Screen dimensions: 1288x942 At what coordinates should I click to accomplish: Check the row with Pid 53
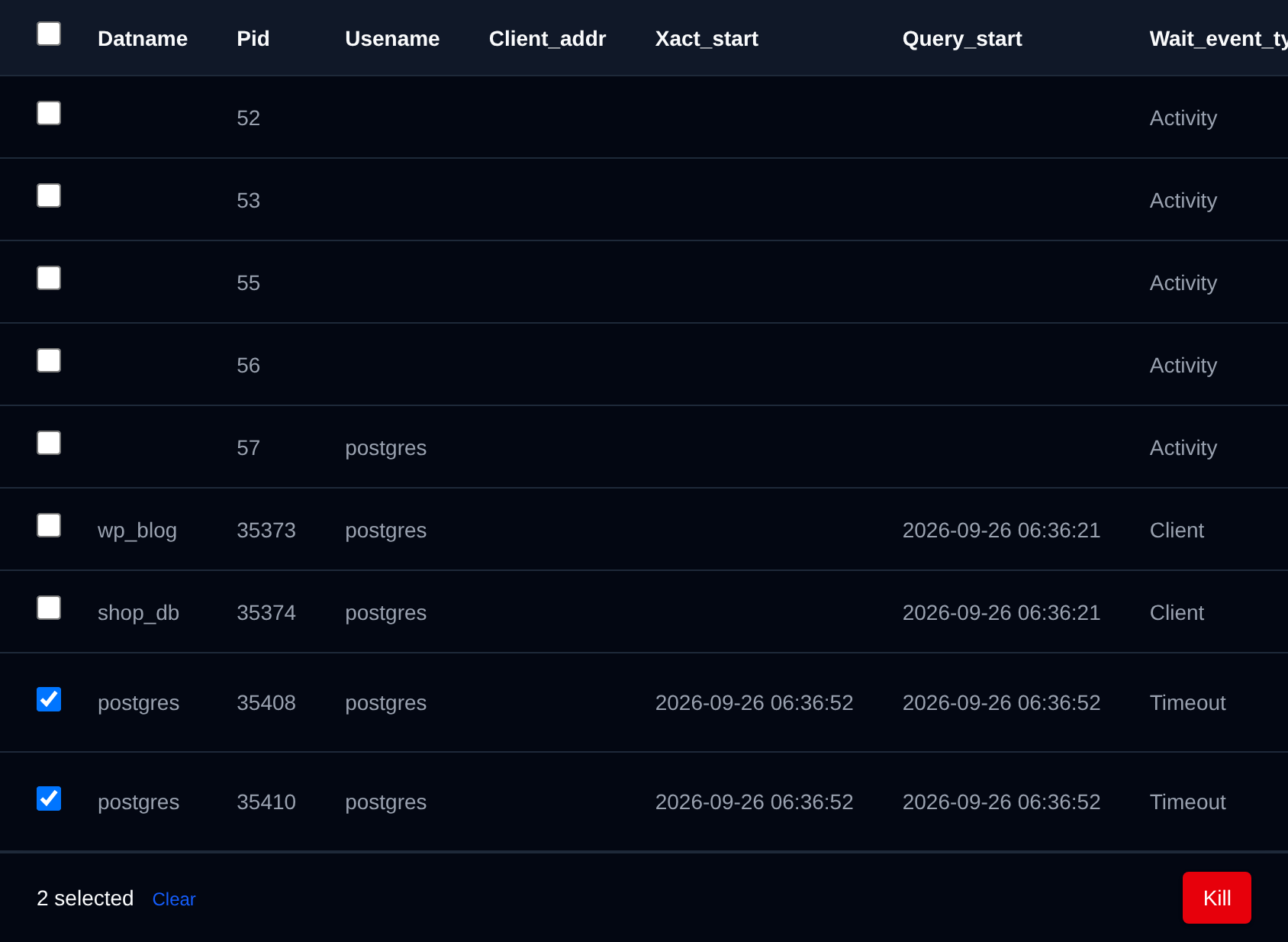[x=49, y=195]
